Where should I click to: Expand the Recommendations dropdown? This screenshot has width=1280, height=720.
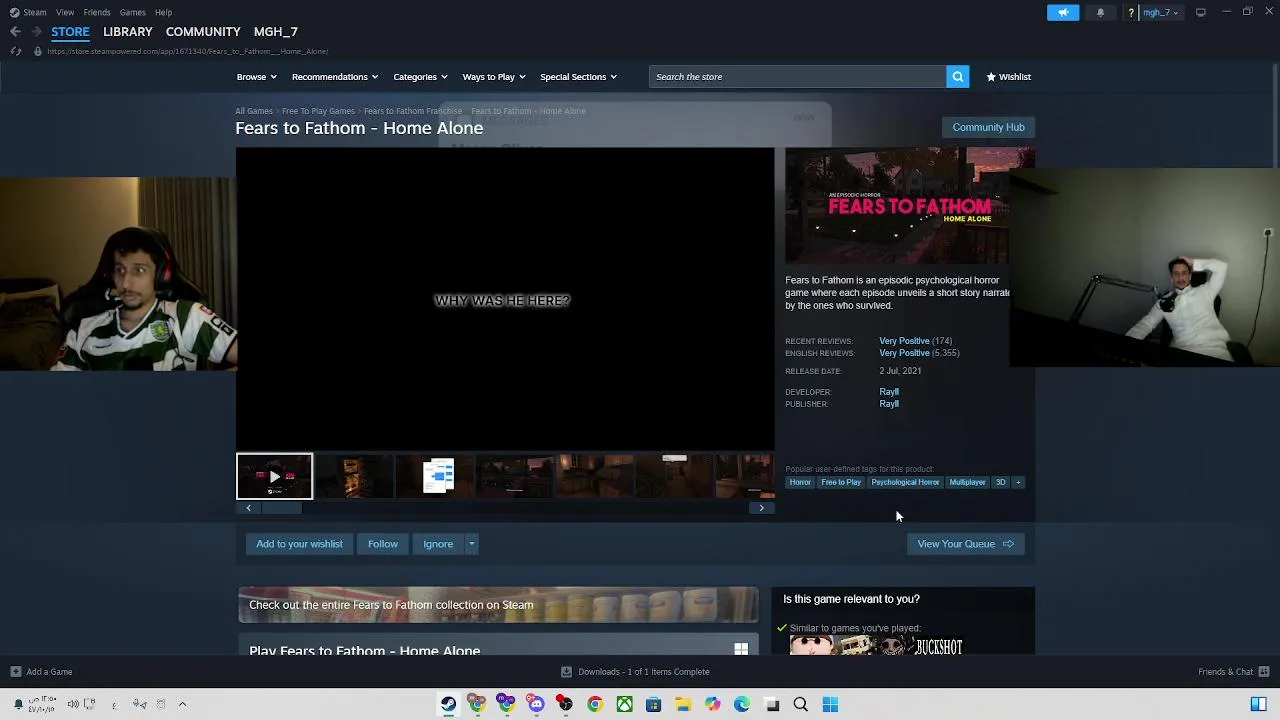pyautogui.click(x=334, y=77)
